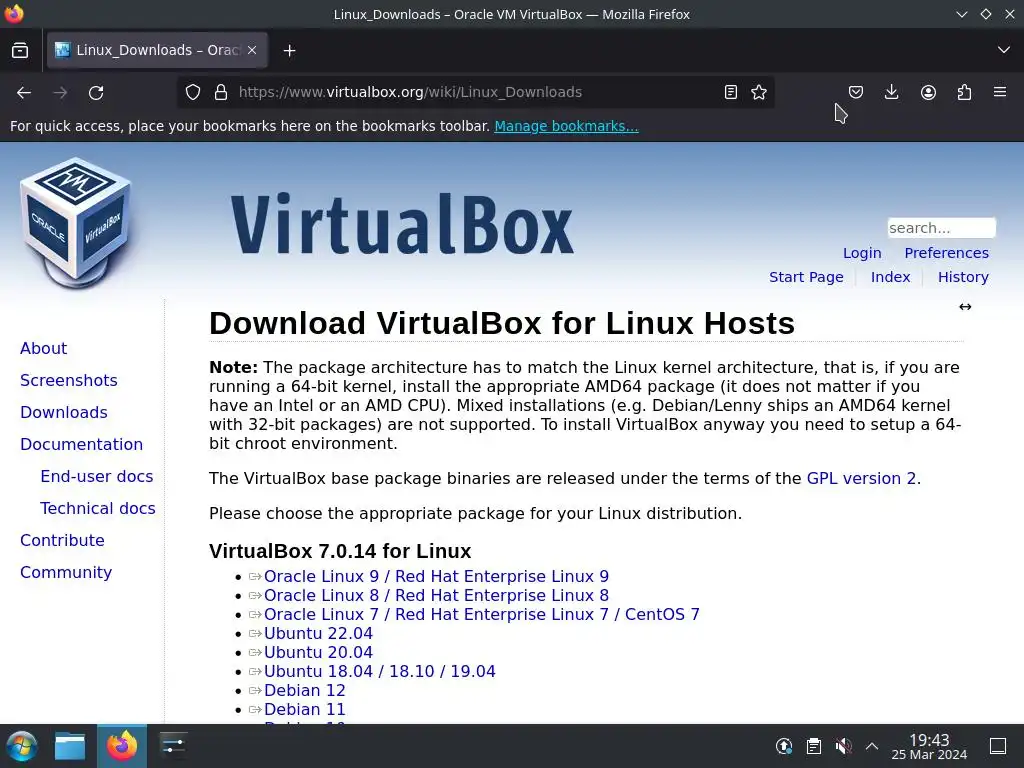Open the Manage bookmarks link
The height and width of the screenshot is (768, 1024).
[566, 126]
